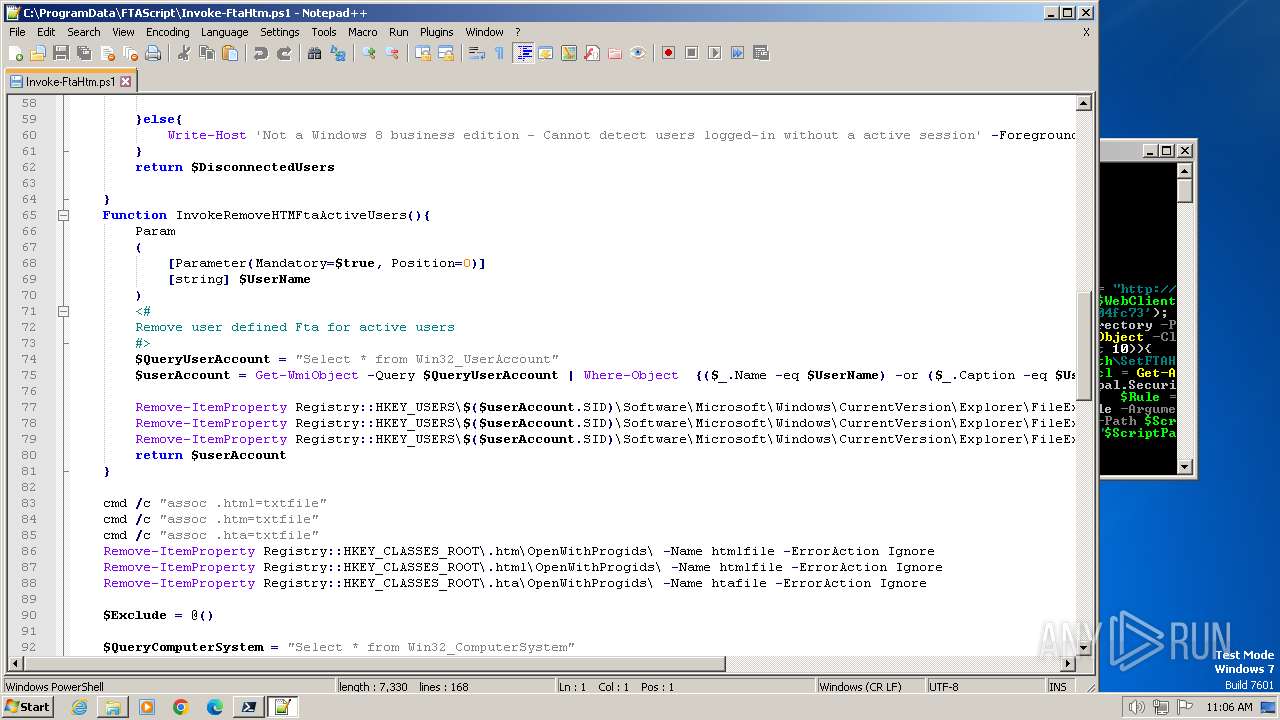Click the Close All toolbar icon
Screen dimensions: 1280x720
coord(130,53)
